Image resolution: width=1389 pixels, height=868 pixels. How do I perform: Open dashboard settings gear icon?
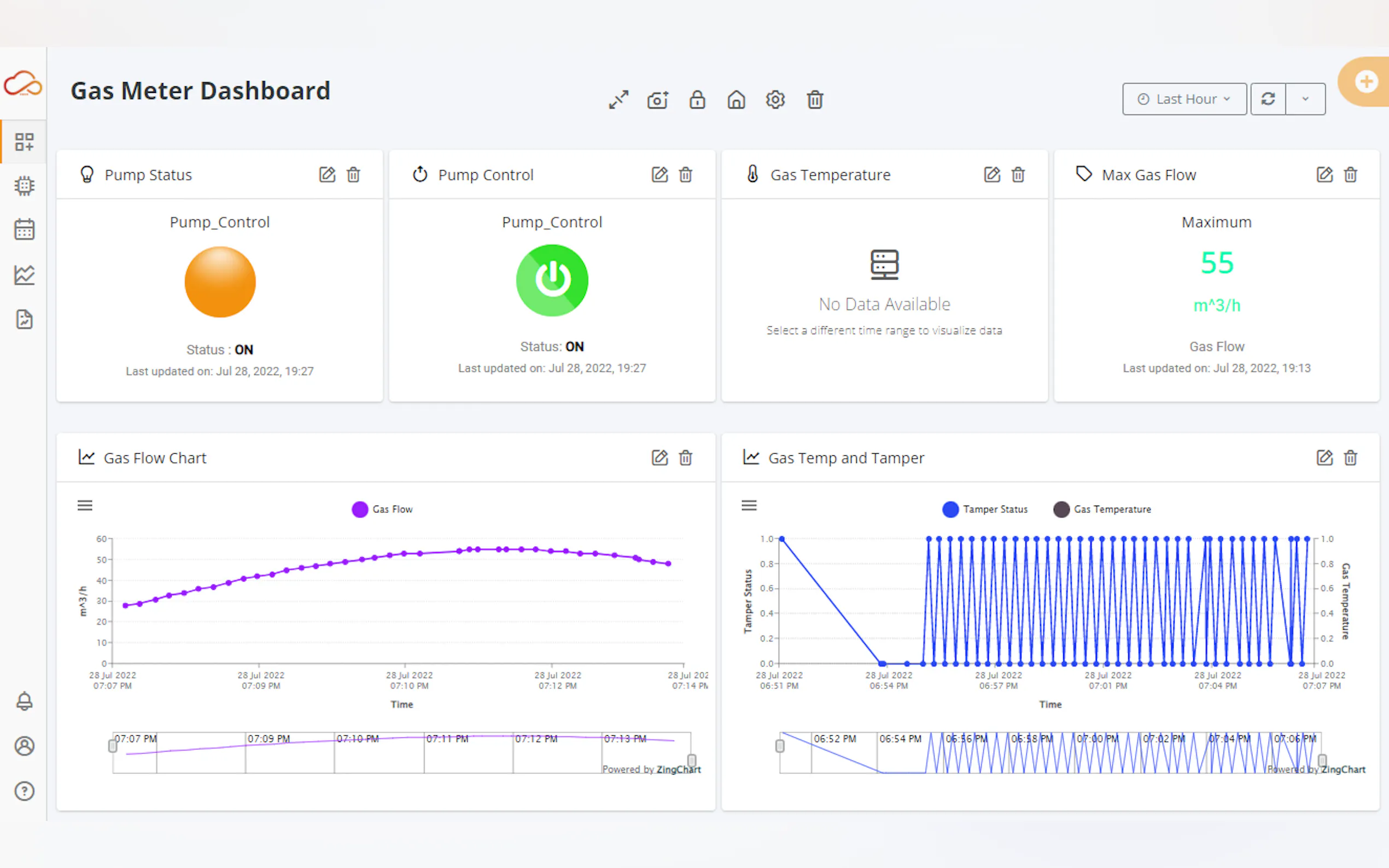coord(775,100)
